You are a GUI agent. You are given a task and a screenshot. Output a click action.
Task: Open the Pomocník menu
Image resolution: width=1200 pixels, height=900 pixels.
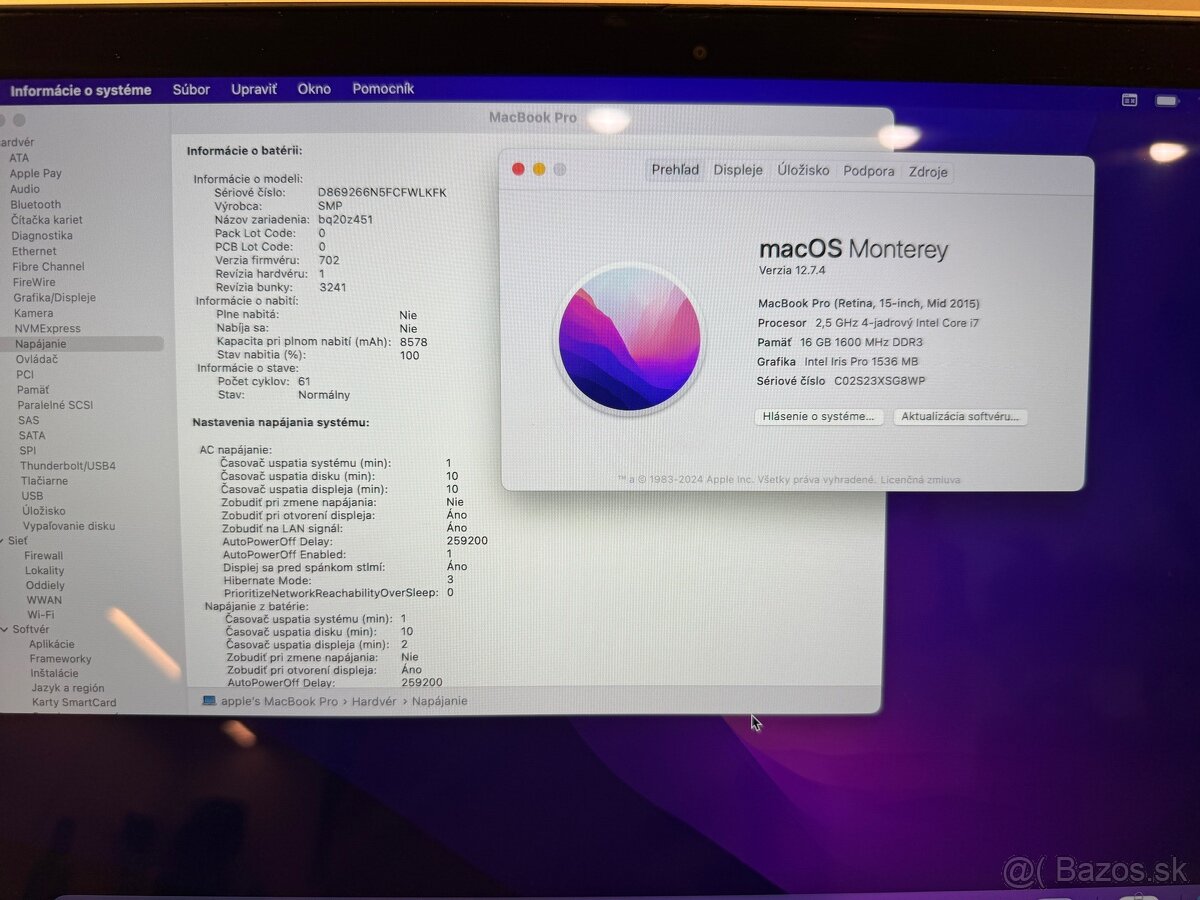(x=383, y=88)
